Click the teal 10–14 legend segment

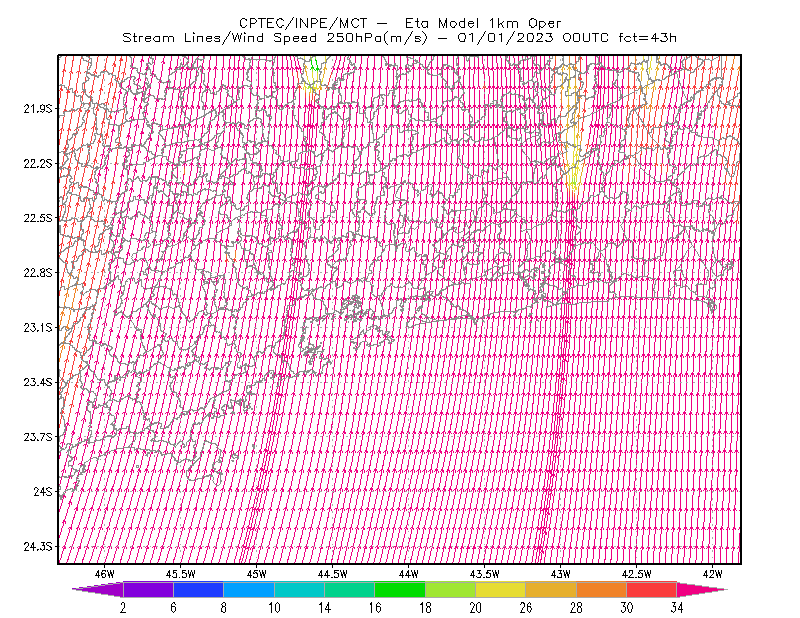pos(299,589)
